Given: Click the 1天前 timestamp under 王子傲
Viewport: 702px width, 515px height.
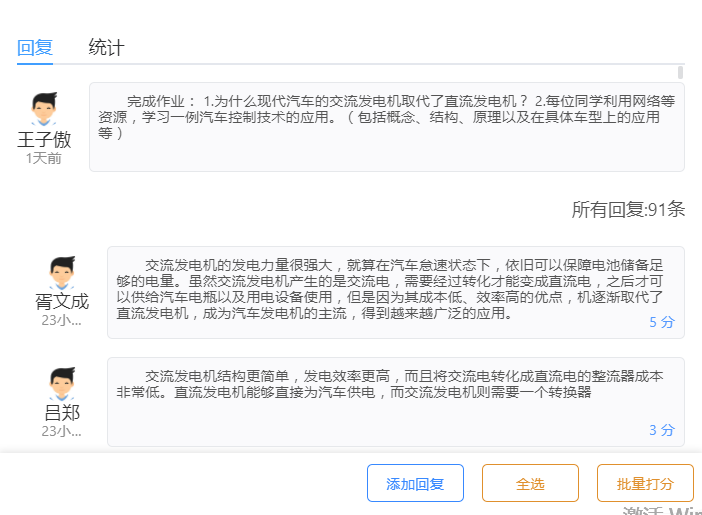Looking at the screenshot, I should click(44, 158).
